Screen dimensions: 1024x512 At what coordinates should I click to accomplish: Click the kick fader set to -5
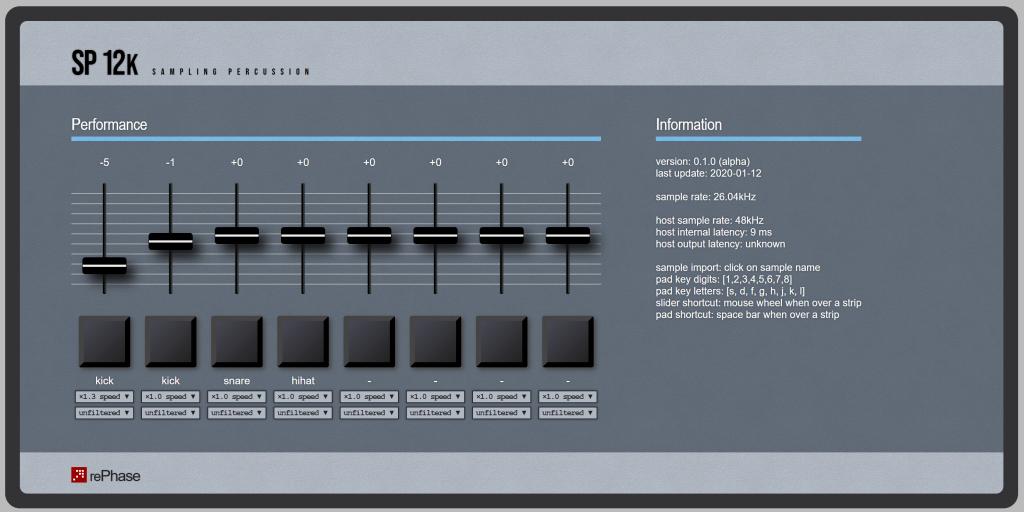(104, 266)
